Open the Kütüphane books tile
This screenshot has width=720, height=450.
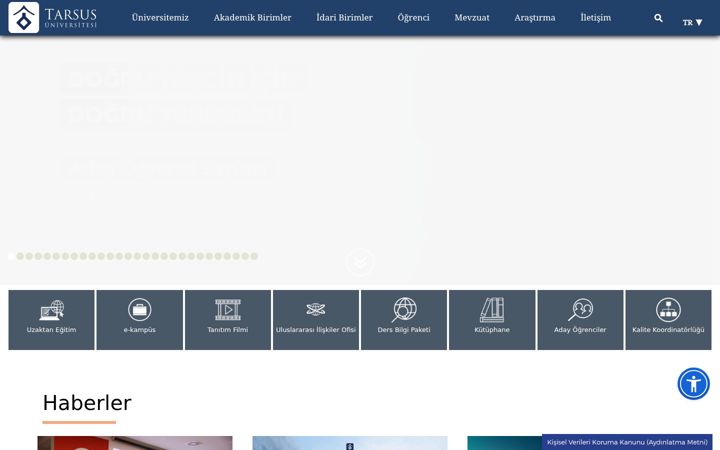tap(492, 320)
